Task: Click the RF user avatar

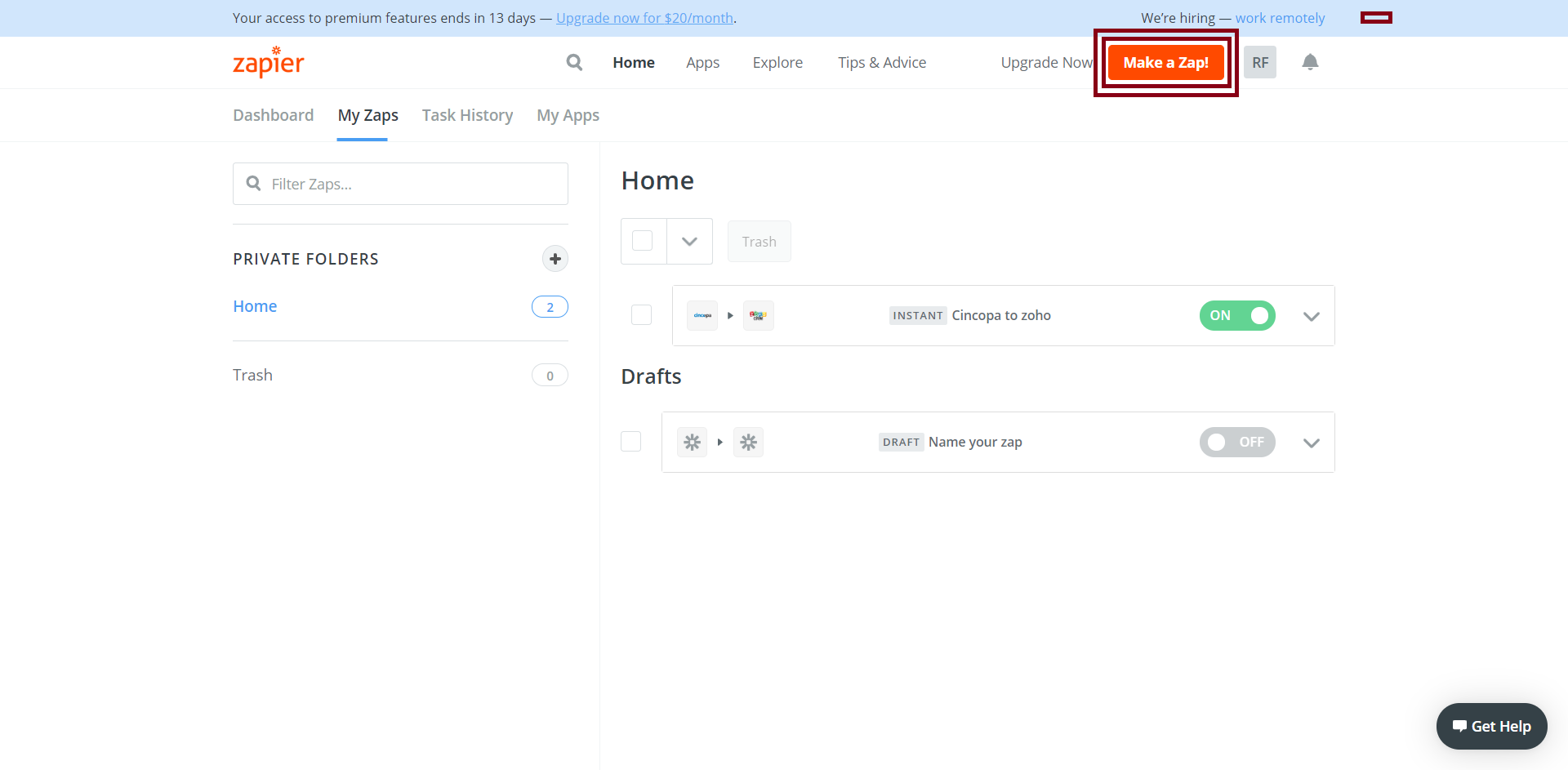Action: point(1259,62)
